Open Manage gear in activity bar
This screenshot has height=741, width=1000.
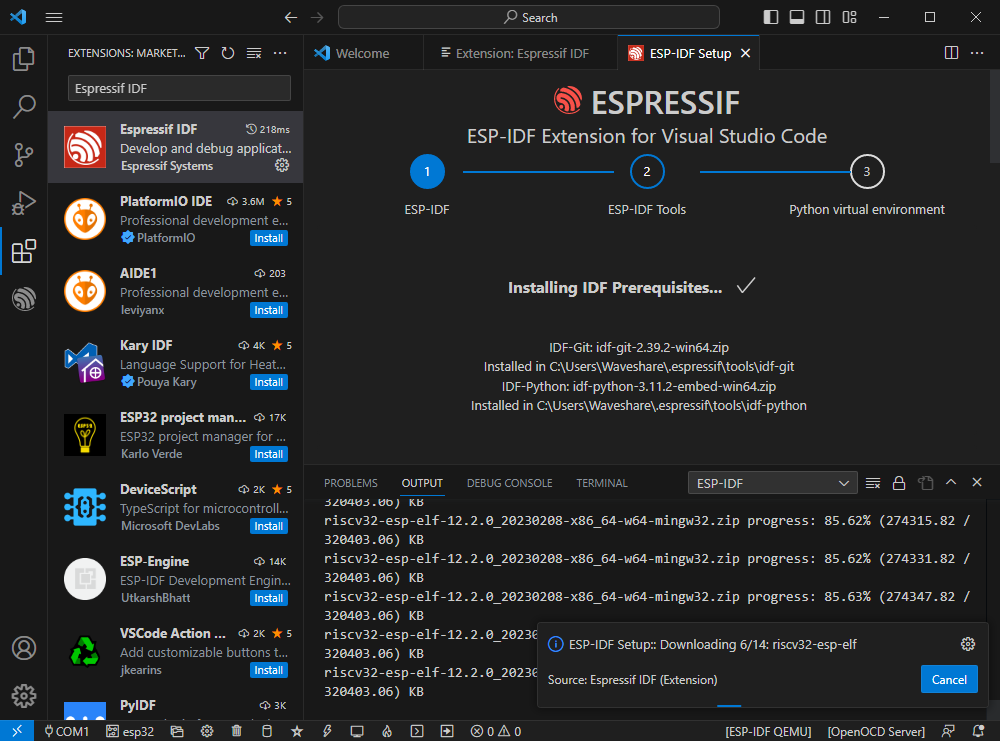click(24, 696)
